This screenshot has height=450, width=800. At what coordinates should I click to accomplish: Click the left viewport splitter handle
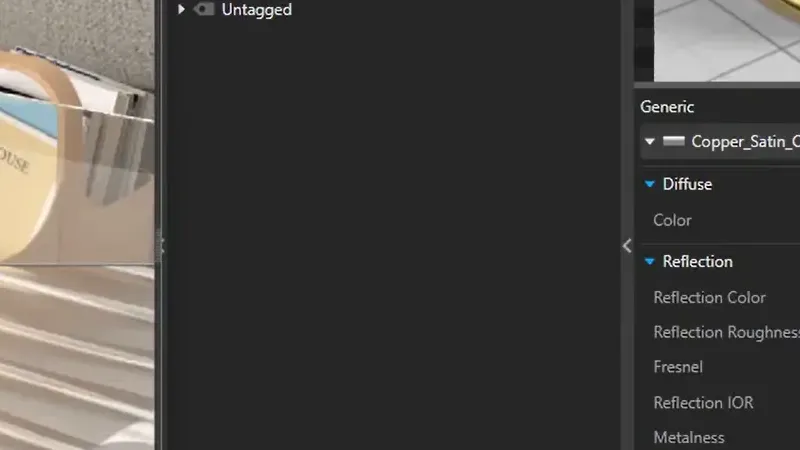[159, 246]
